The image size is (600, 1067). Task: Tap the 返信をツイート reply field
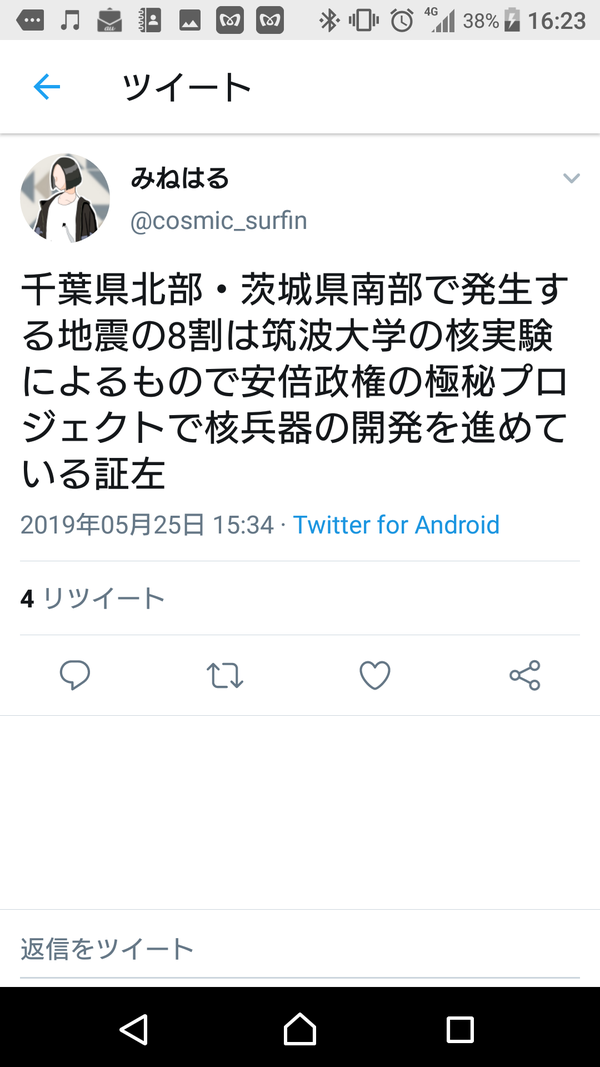tap(299, 949)
